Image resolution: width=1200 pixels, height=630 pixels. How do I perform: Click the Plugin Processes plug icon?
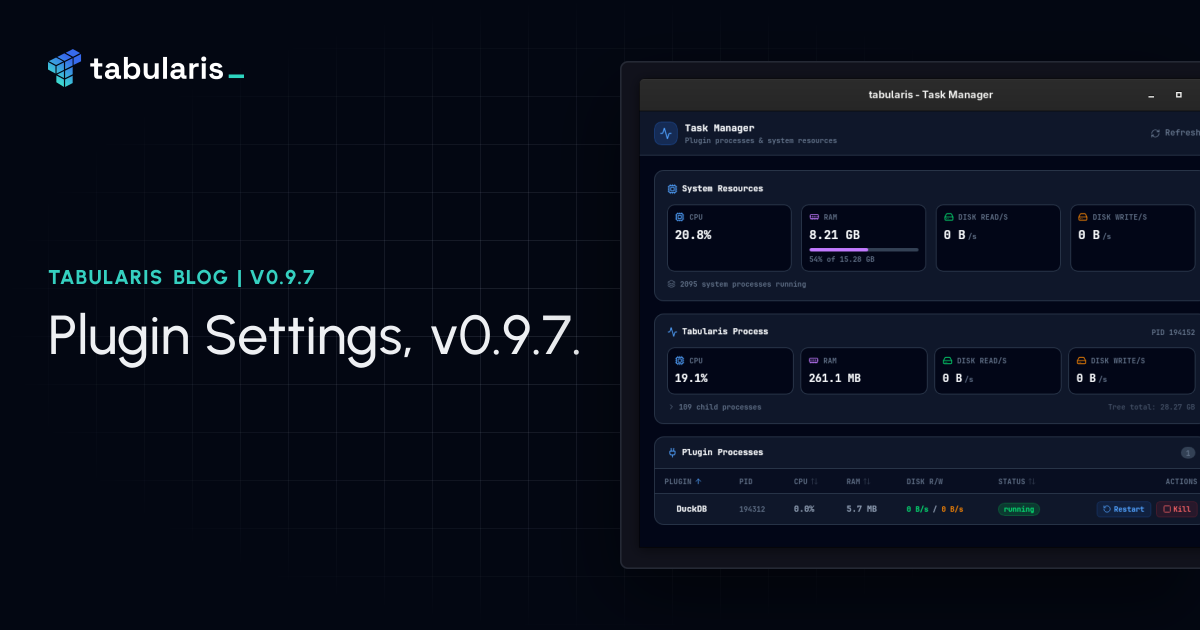tap(672, 452)
